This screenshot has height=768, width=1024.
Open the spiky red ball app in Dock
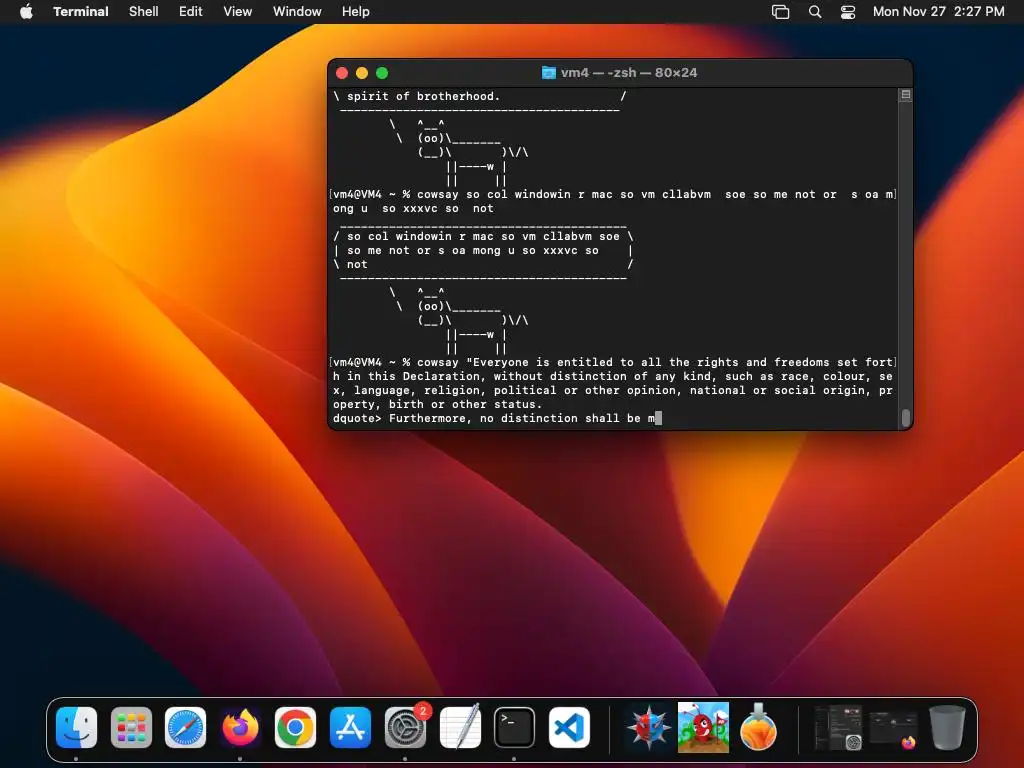(x=648, y=727)
